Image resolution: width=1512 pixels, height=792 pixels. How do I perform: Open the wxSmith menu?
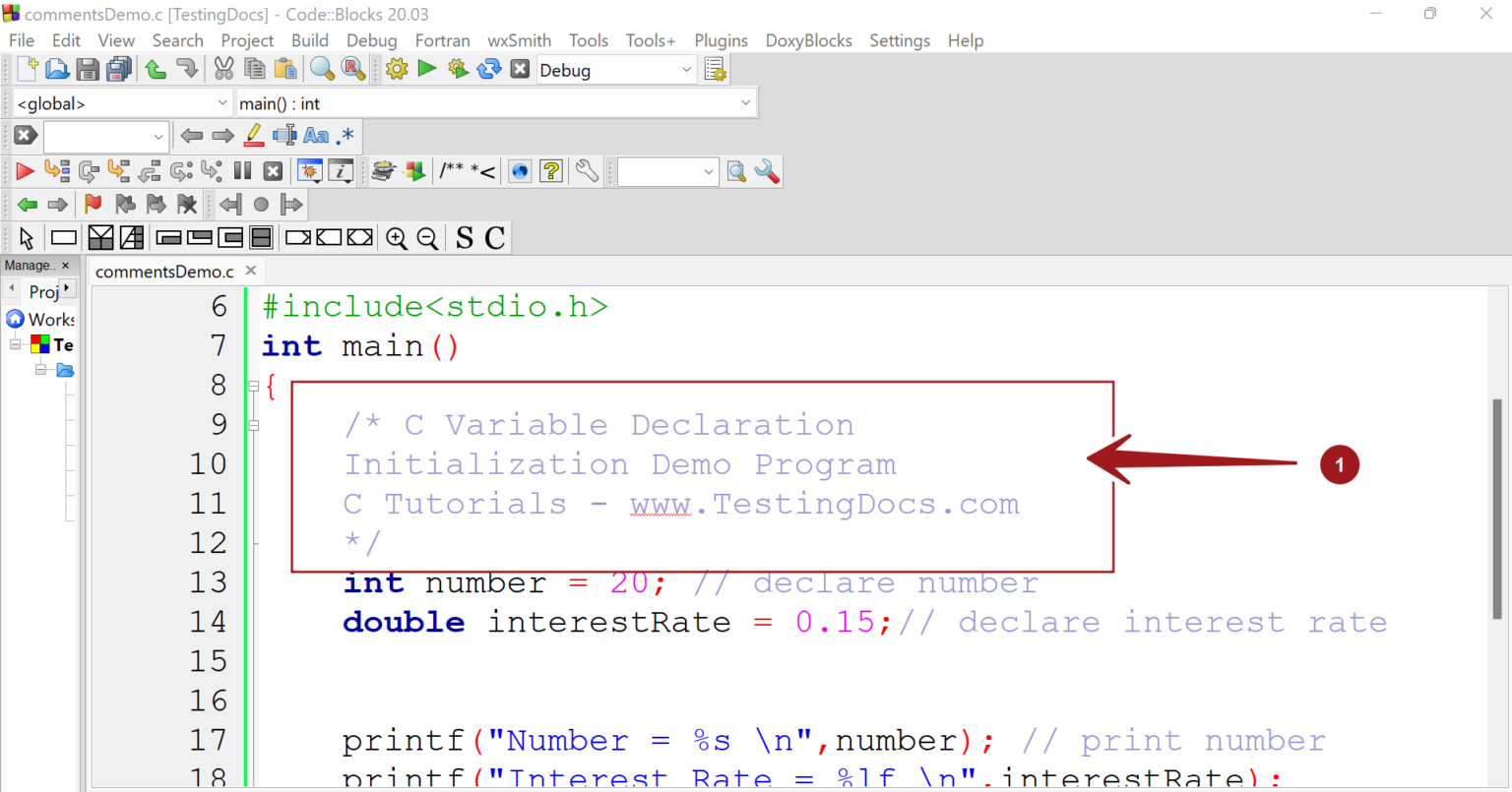519,40
